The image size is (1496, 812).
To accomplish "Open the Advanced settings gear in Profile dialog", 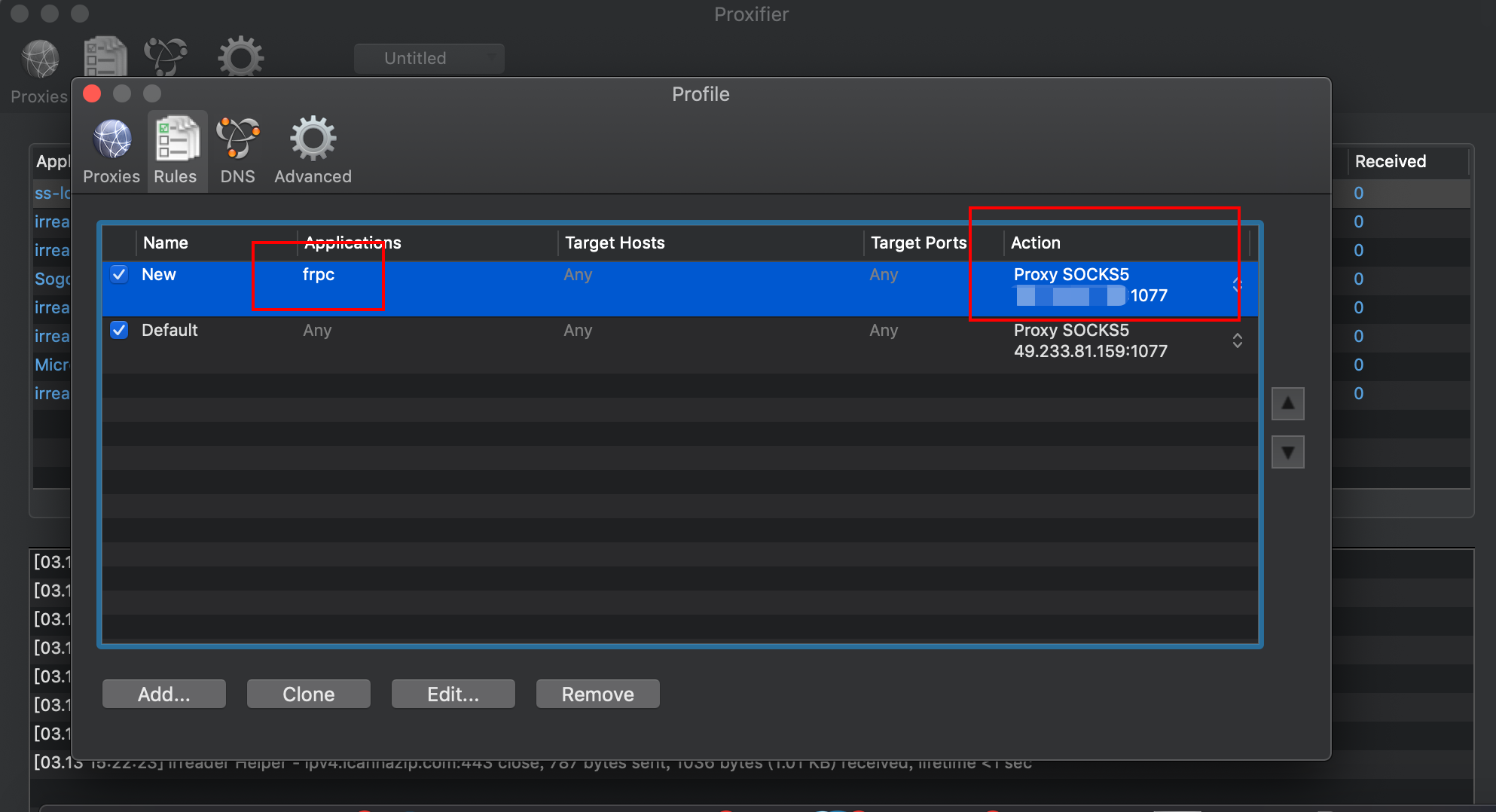I will coord(313,151).
